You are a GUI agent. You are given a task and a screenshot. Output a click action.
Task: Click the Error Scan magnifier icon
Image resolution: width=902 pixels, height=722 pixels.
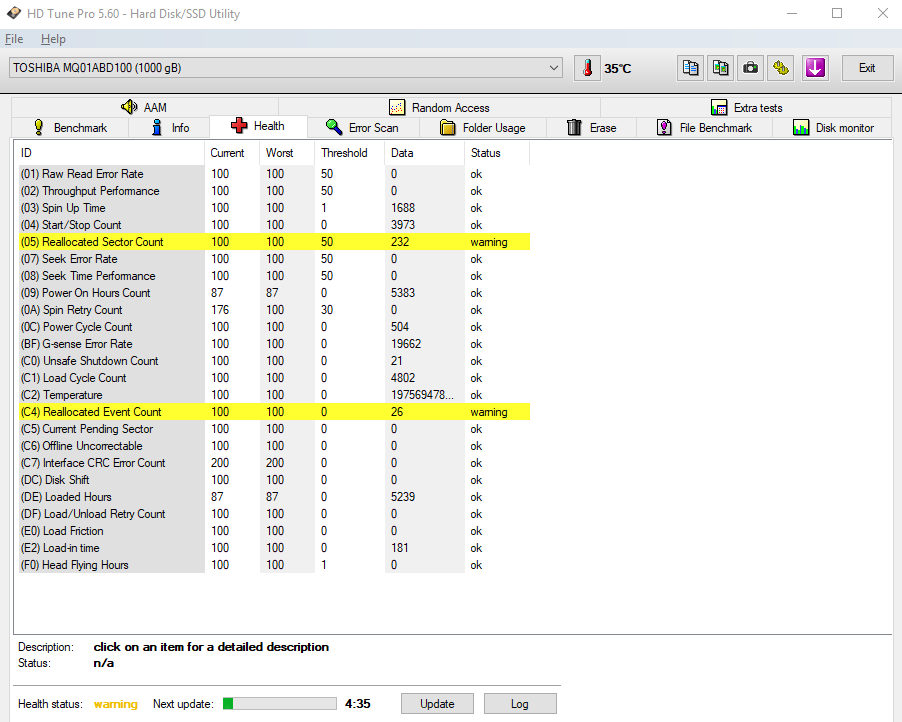click(334, 127)
